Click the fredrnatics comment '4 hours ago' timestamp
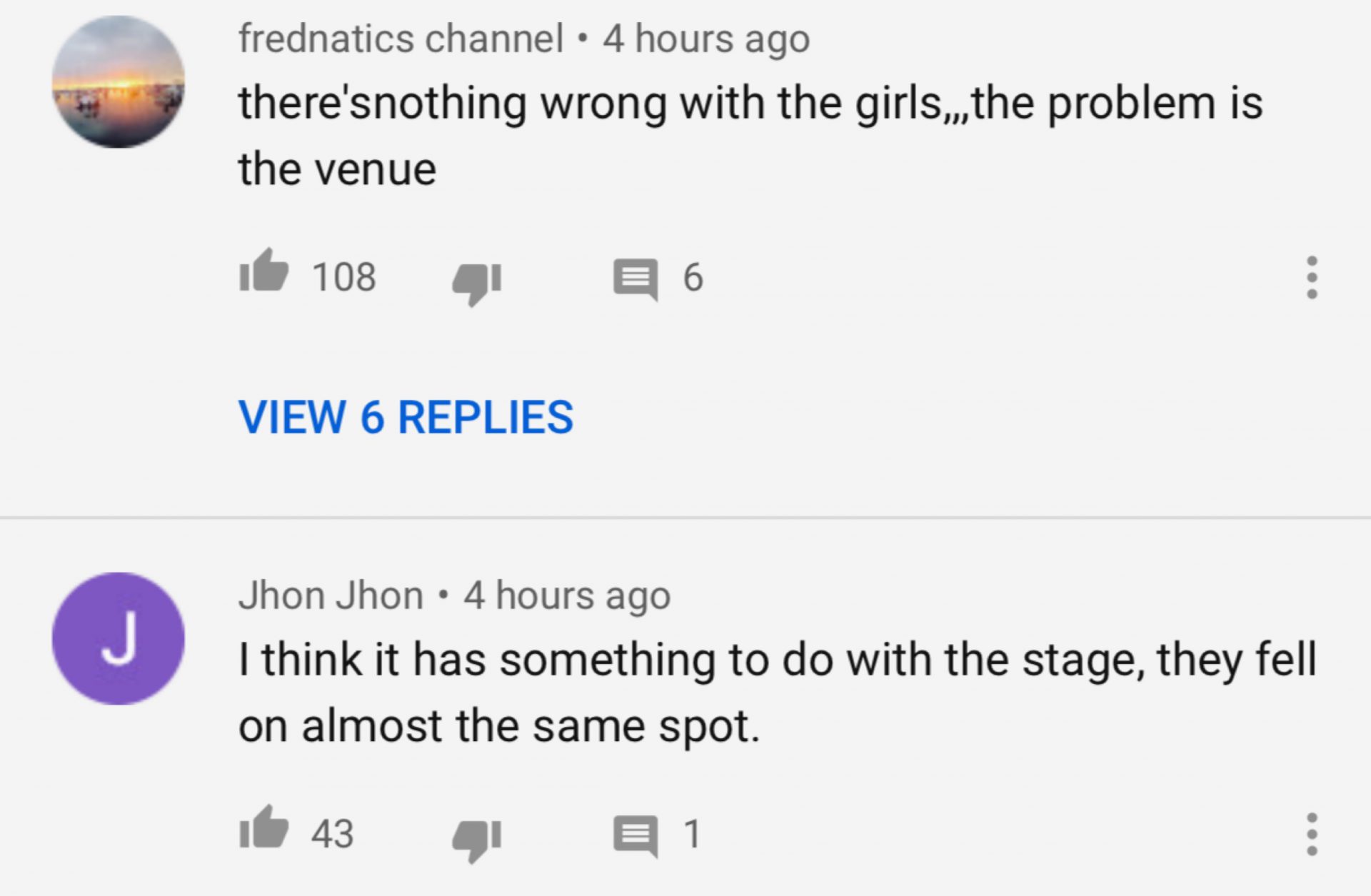Viewport: 1371px width, 896px height. 706,39
